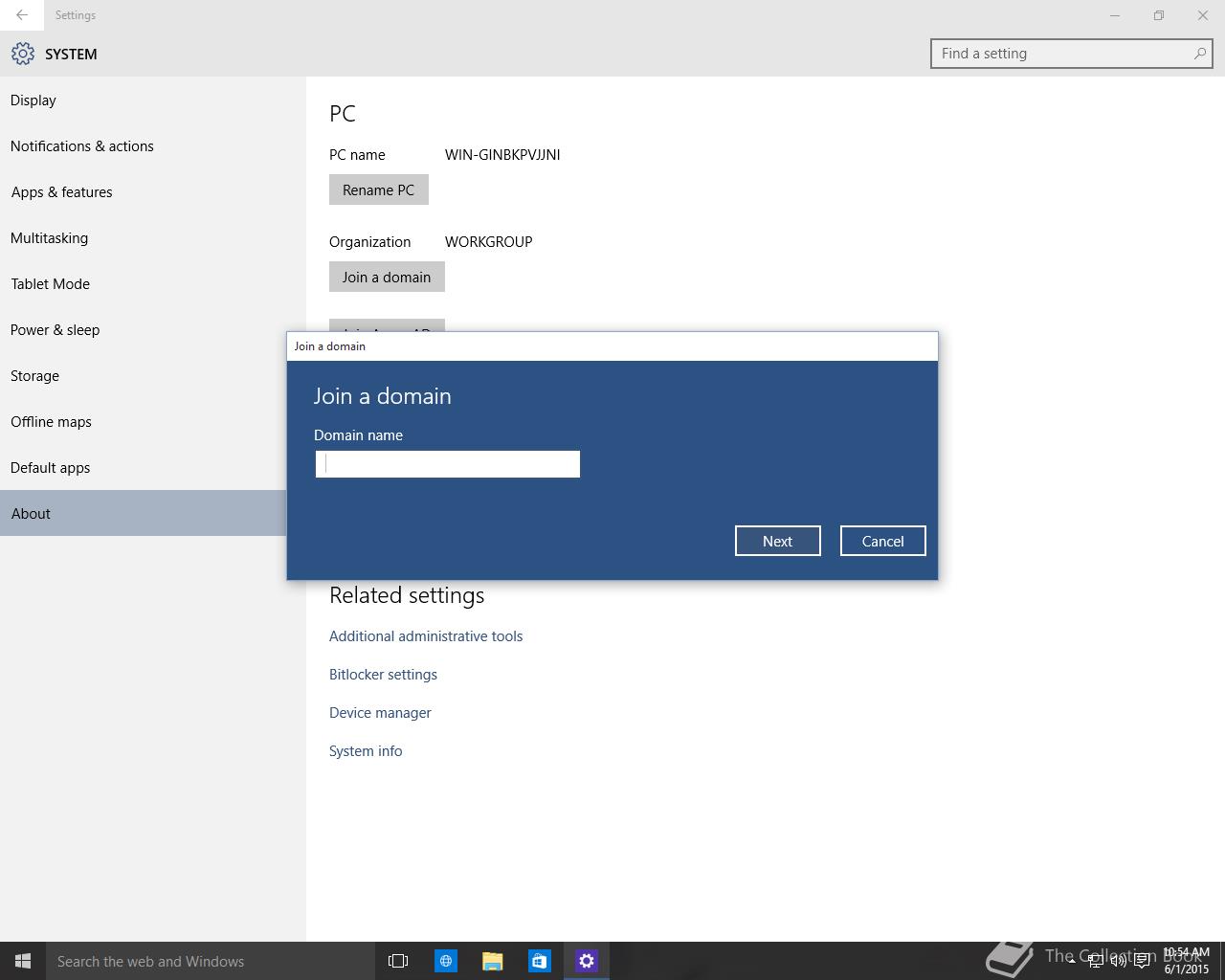This screenshot has width=1225, height=980.
Task: Focus the Domain name text field
Action: point(448,464)
